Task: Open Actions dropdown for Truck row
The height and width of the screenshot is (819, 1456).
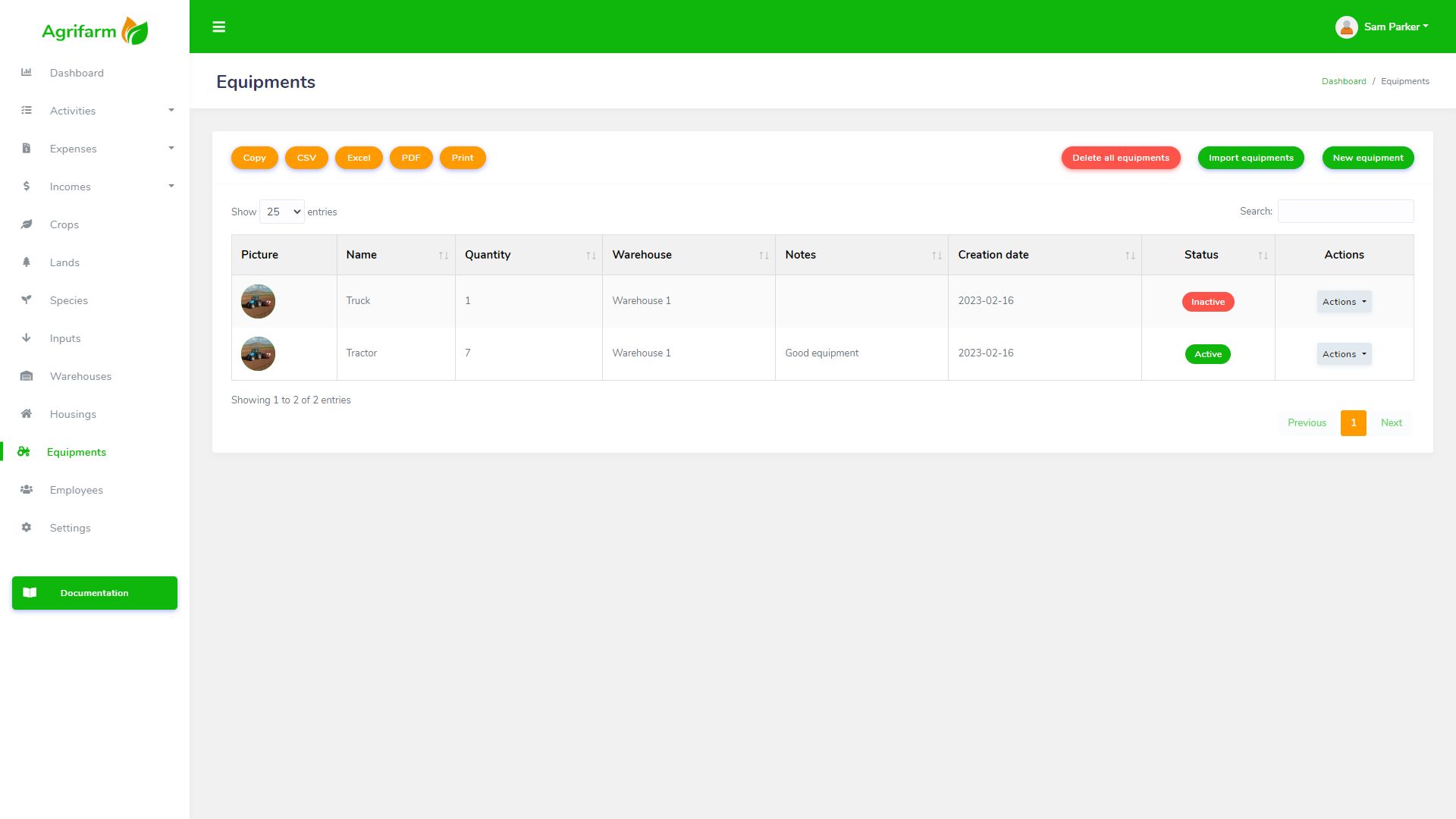Action: [x=1344, y=302]
